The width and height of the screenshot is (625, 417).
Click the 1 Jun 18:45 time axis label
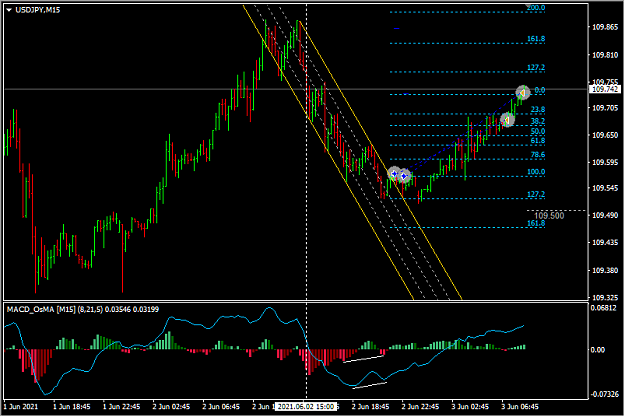[x=72, y=407]
